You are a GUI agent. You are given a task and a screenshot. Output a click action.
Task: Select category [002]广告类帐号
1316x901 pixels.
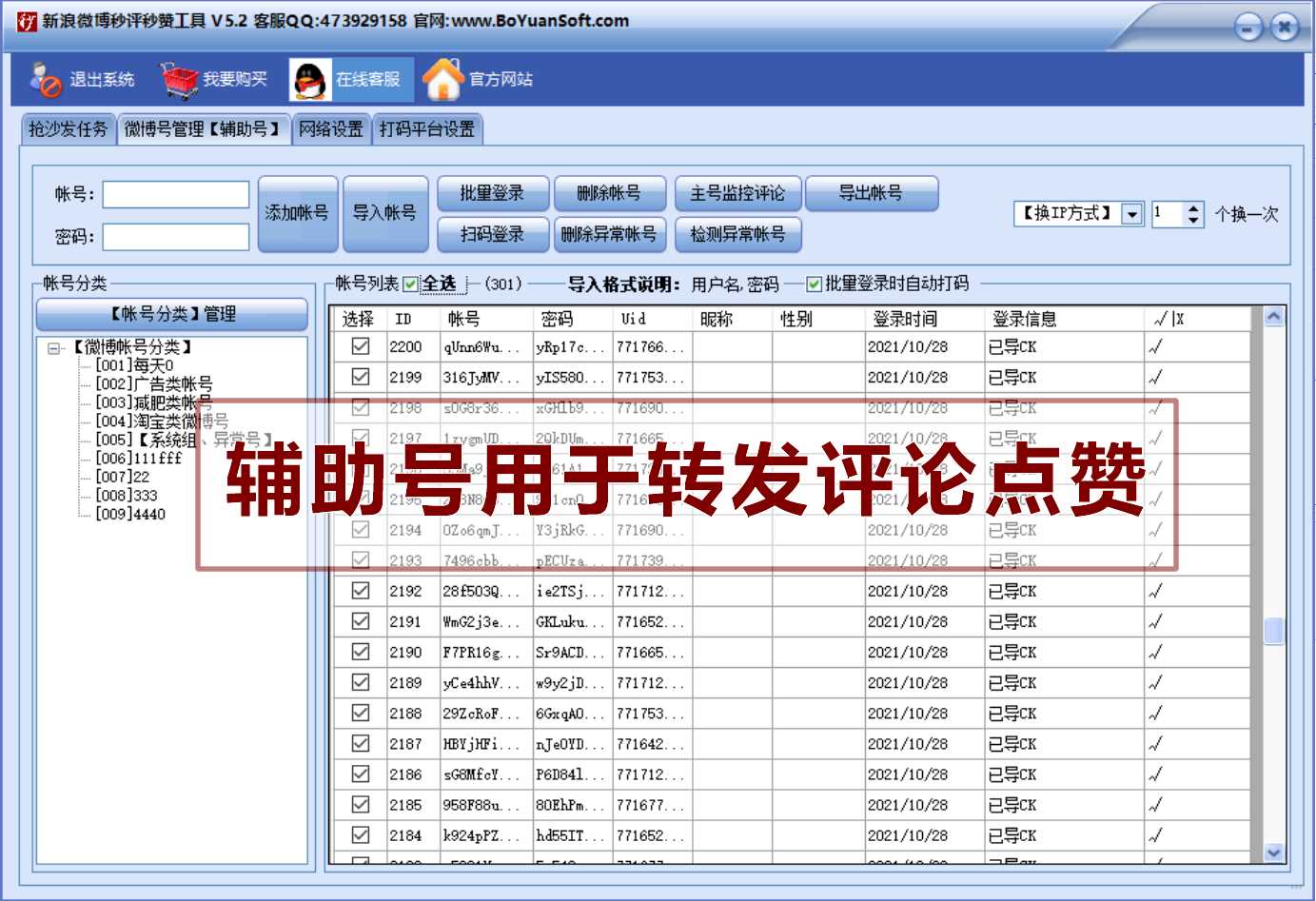154,384
